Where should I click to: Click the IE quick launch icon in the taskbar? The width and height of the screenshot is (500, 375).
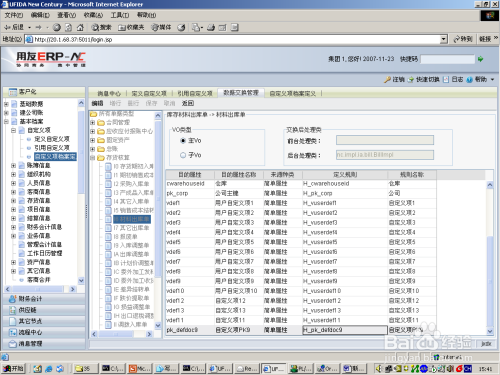[49, 369]
